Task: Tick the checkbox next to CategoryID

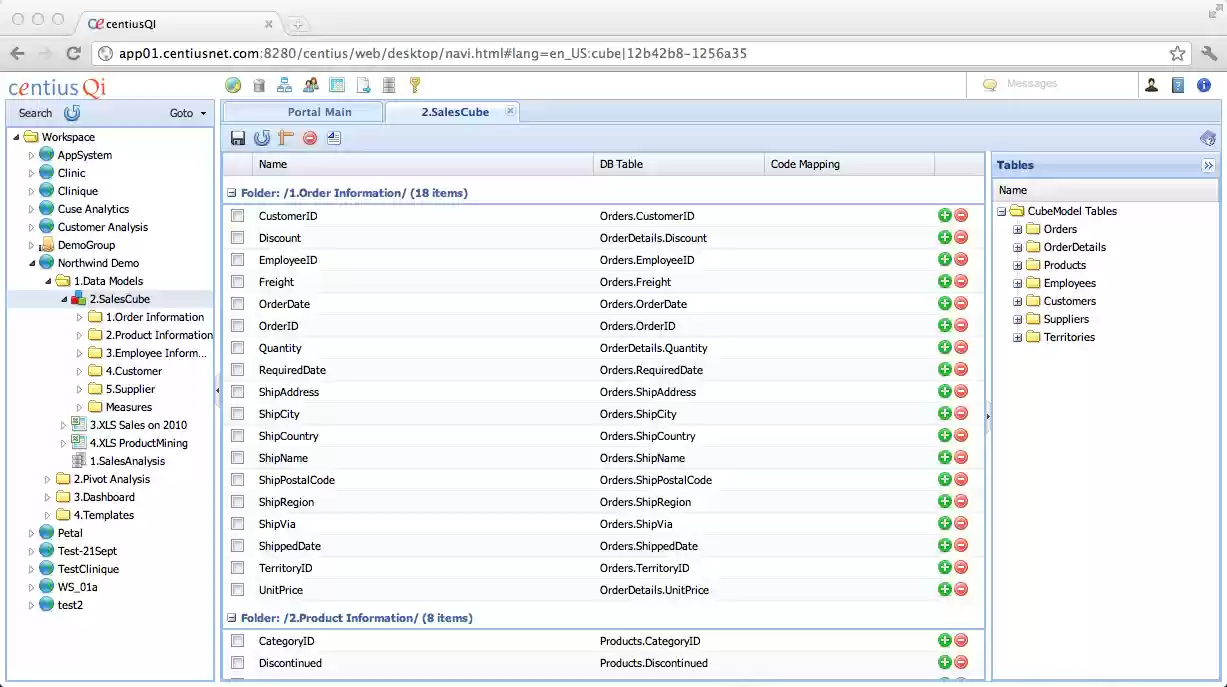Action: click(x=237, y=640)
